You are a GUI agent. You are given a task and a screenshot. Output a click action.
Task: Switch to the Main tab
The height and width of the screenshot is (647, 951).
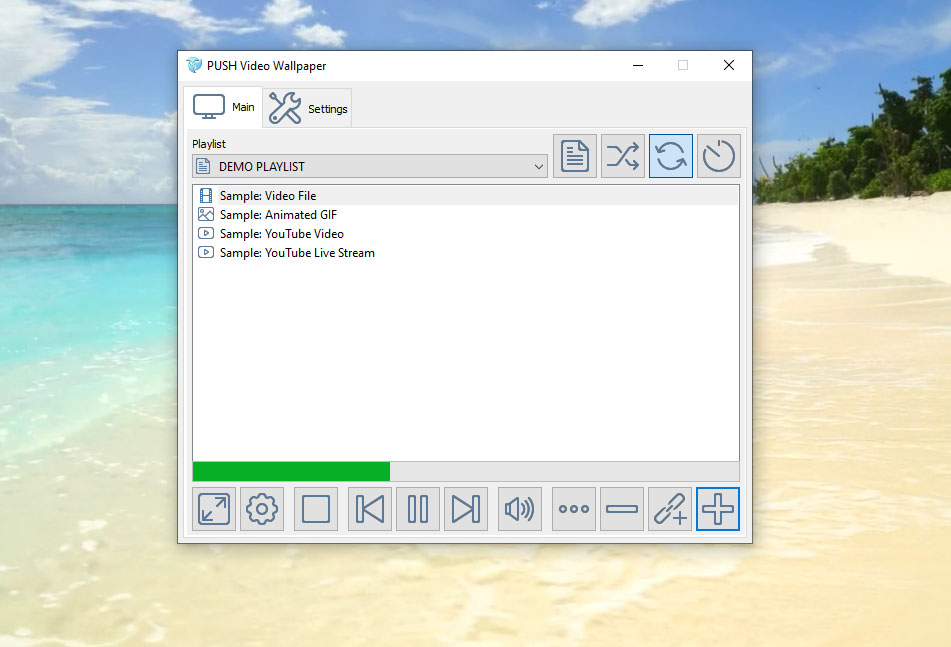[x=224, y=107]
